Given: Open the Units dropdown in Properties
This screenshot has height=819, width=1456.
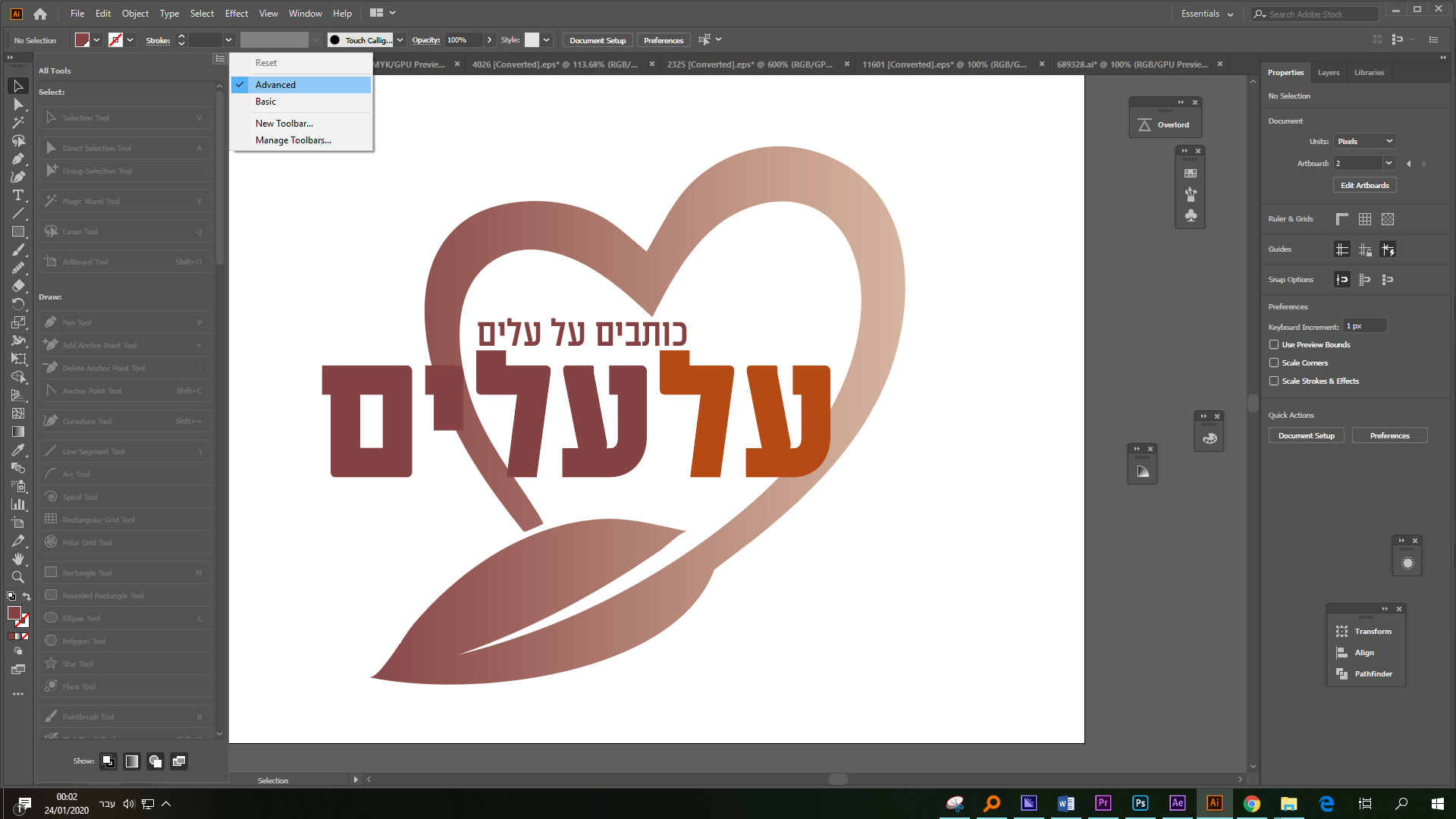Looking at the screenshot, I should (1363, 141).
